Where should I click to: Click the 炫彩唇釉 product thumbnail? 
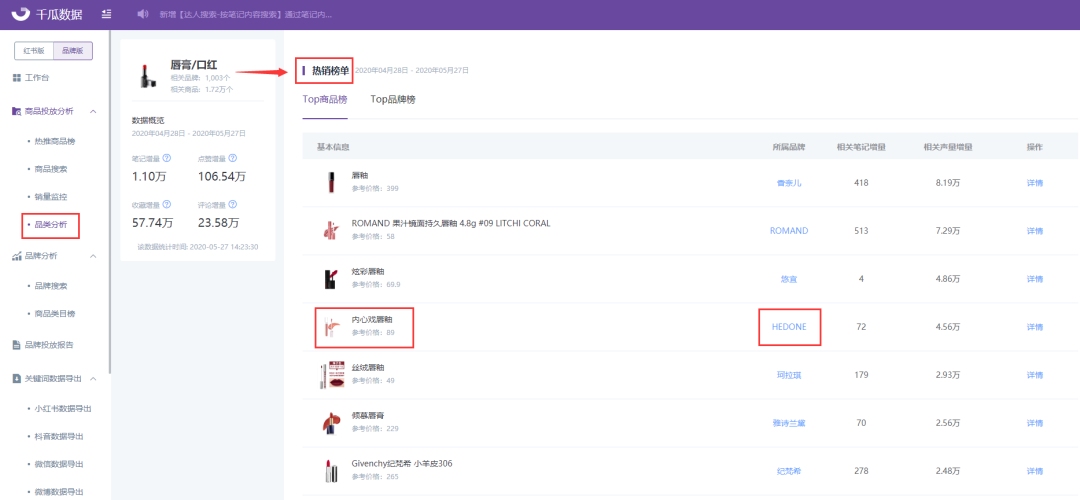click(x=329, y=278)
